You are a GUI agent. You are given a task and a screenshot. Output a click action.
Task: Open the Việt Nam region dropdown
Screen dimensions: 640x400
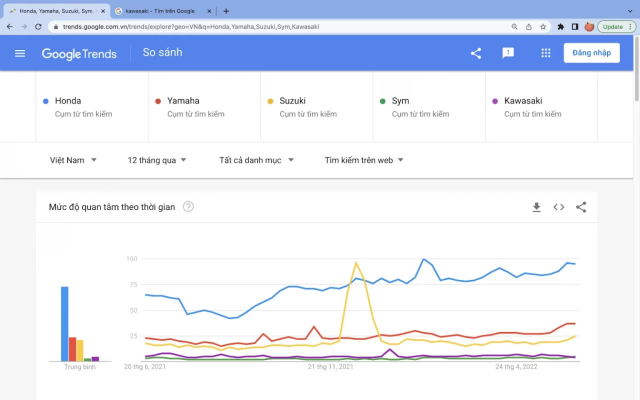click(x=73, y=160)
